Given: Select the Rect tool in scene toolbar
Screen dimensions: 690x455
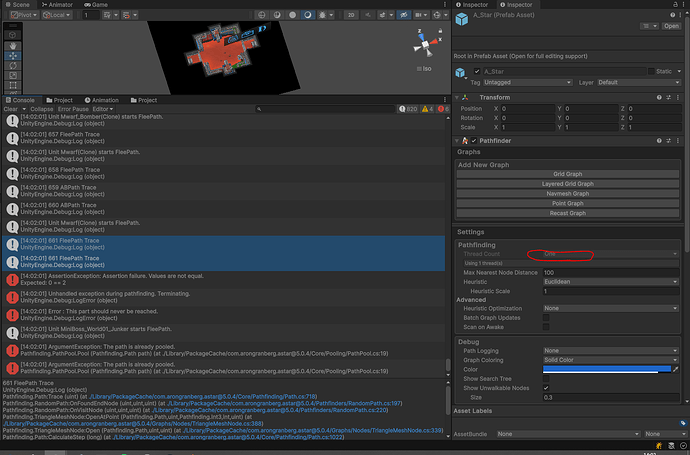Looking at the screenshot, I should coord(13,85).
